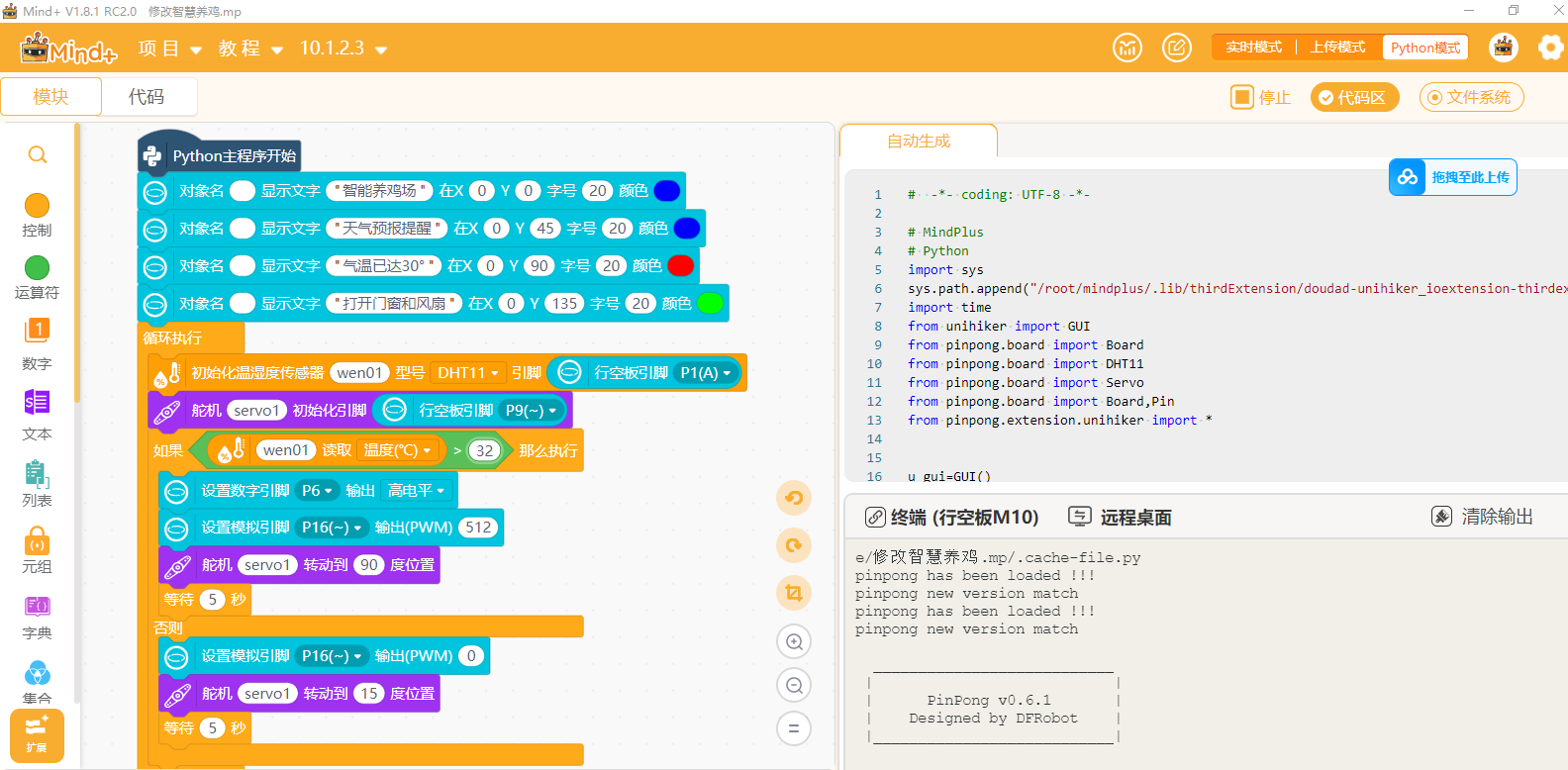Click the 拖拽至此上传 cloud upload icon

coord(1408,177)
